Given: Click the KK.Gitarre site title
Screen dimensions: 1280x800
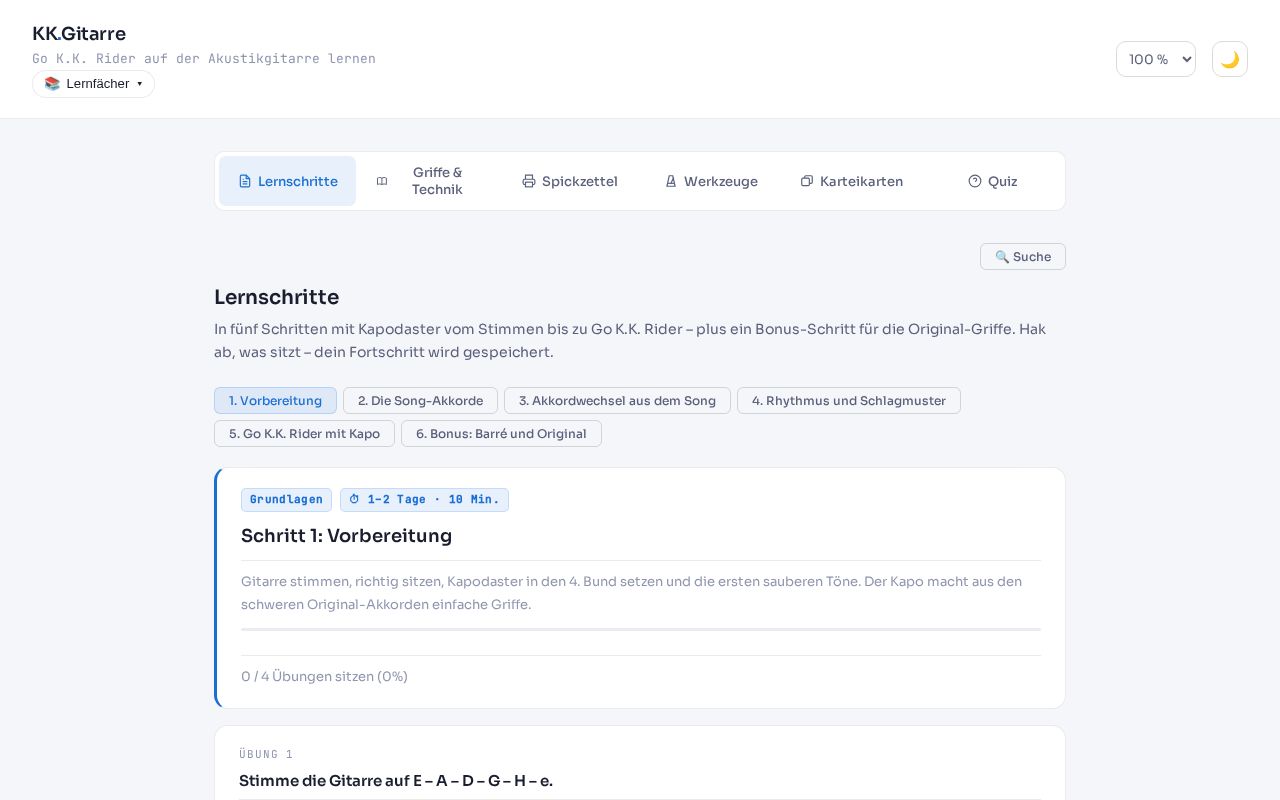Looking at the screenshot, I should (x=79, y=34).
